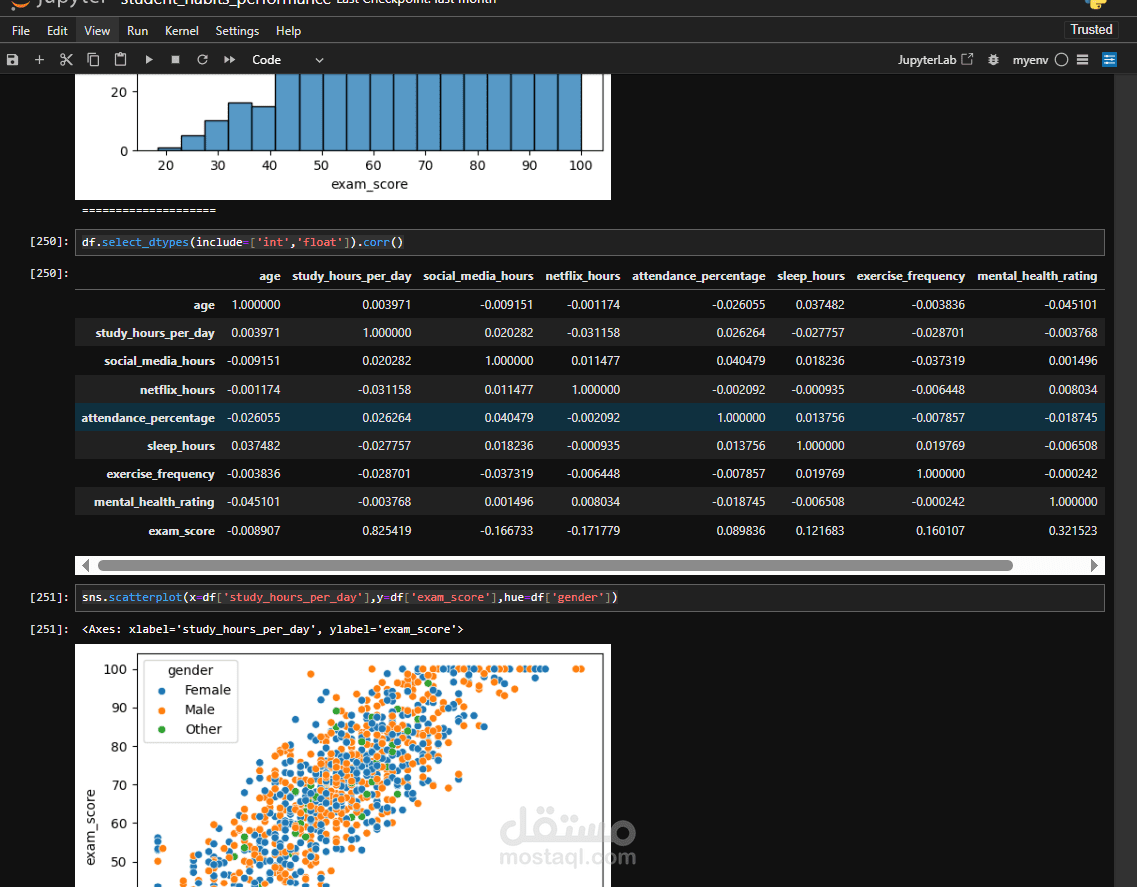This screenshot has width=1137, height=887.
Task: Restart kernel and run all cells
Action: (229, 59)
